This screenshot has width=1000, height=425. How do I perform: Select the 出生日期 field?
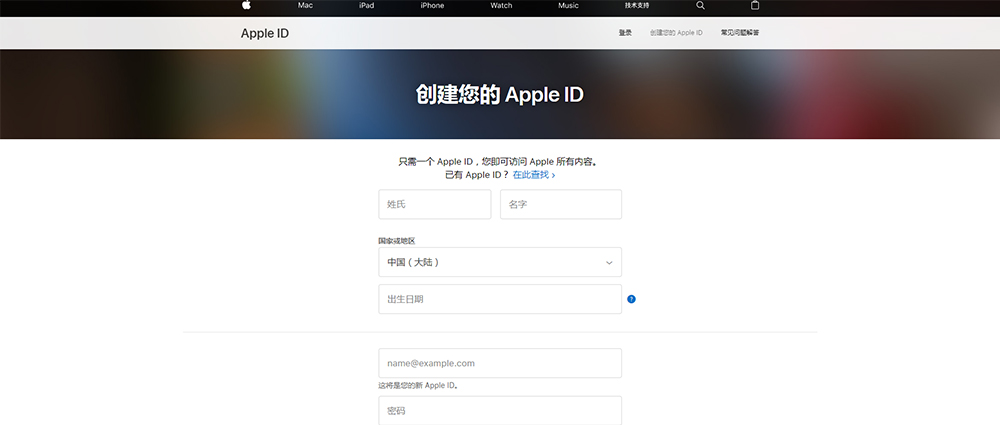[499, 299]
